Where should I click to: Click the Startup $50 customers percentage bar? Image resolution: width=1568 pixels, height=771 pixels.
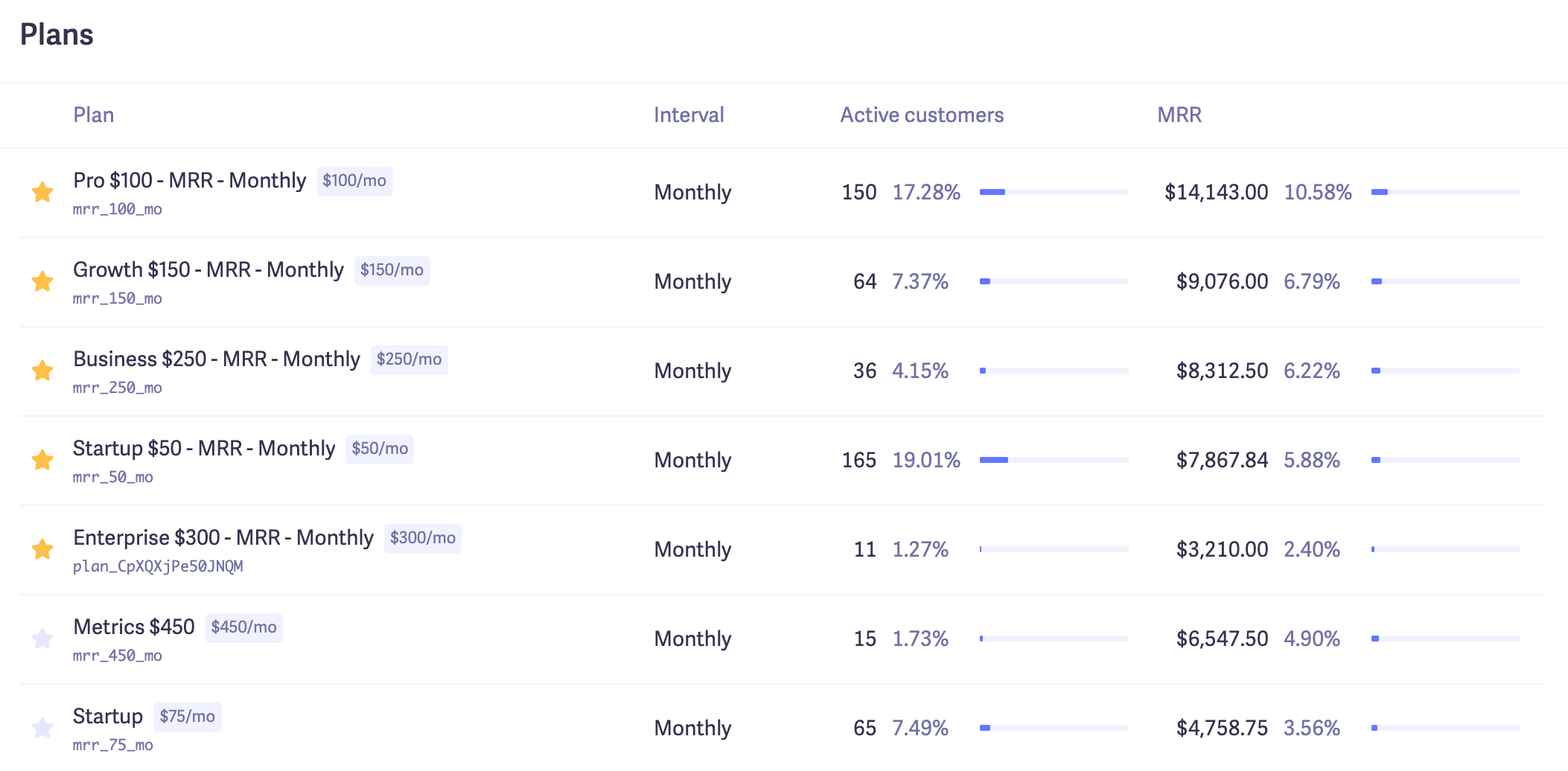point(1054,460)
